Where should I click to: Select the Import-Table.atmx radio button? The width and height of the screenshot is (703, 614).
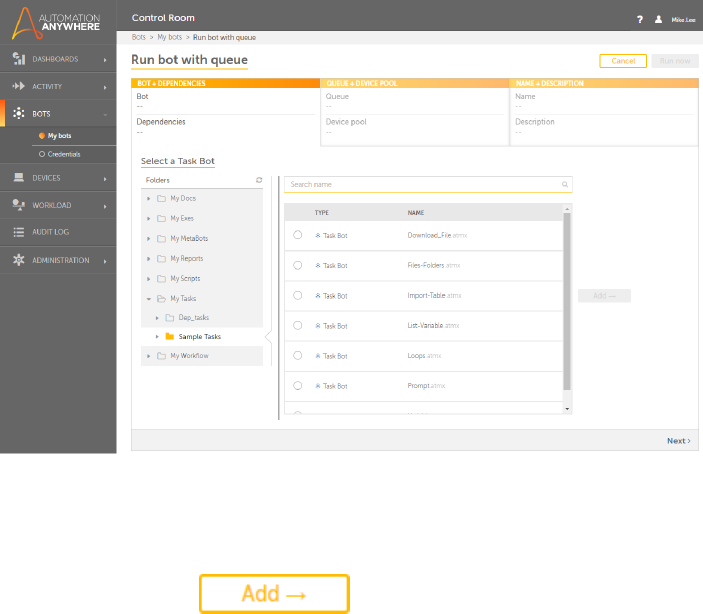pos(298,295)
